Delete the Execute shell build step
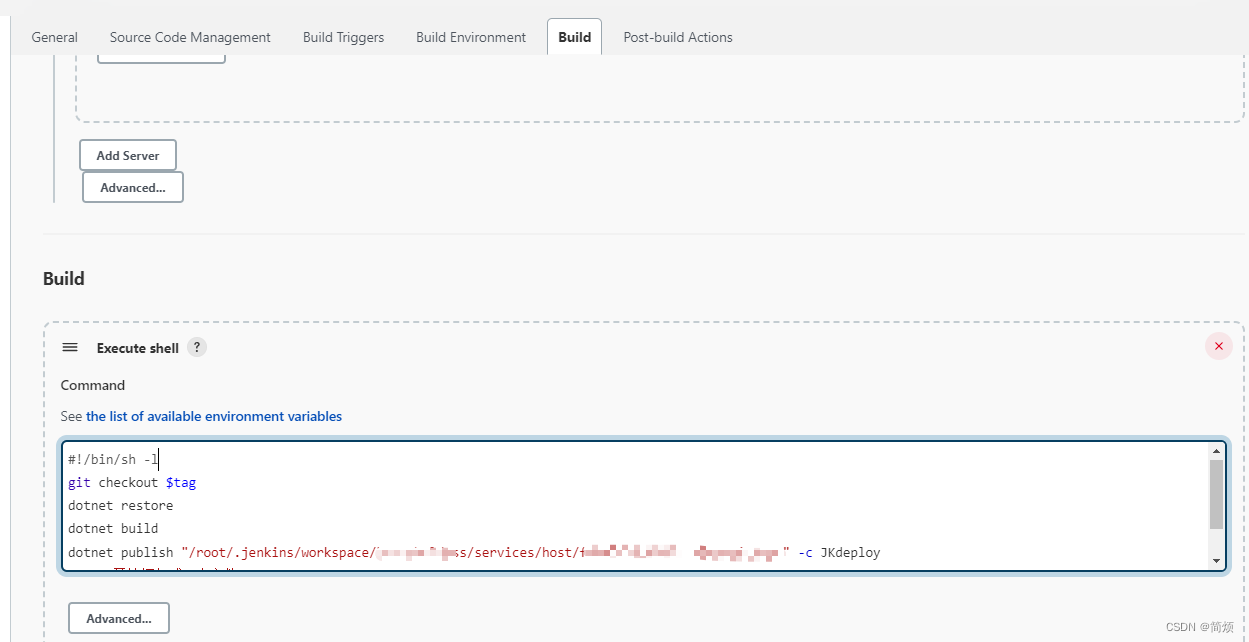The width and height of the screenshot is (1249, 642). (1218, 347)
